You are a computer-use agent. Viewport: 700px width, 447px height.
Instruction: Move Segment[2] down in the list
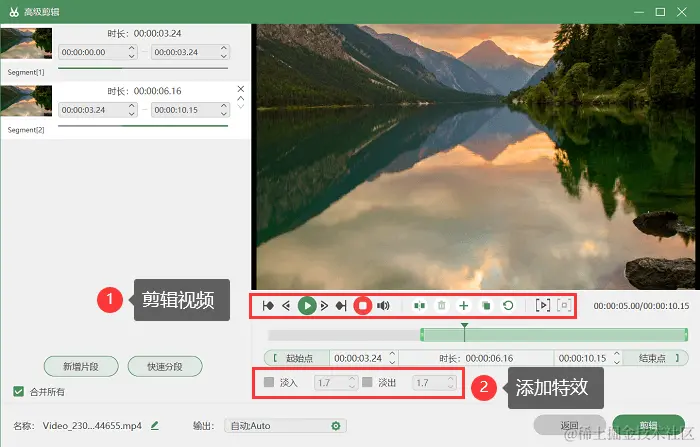coord(241,106)
